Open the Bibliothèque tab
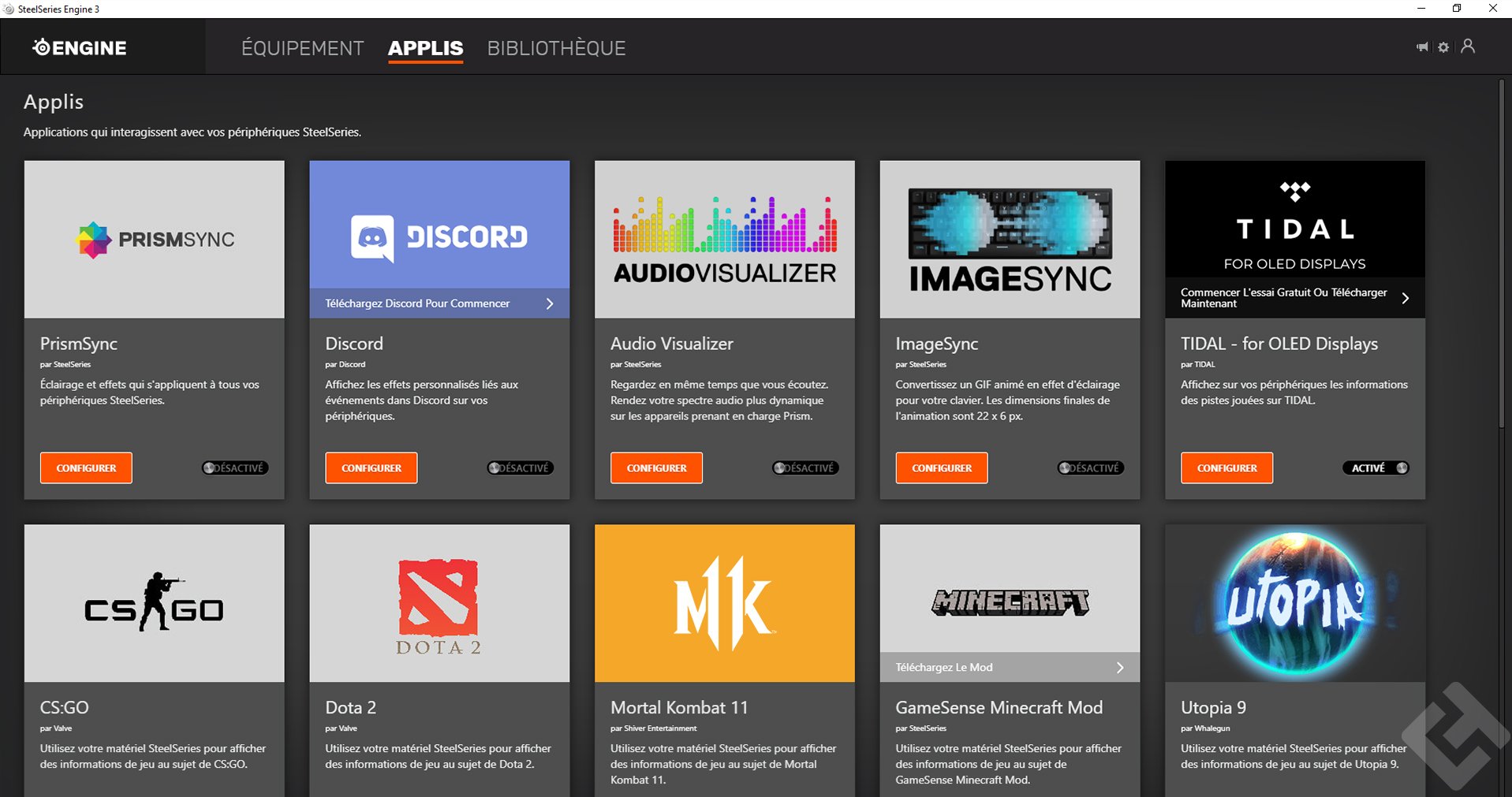Screen dimensions: 1512x797 pos(557,48)
